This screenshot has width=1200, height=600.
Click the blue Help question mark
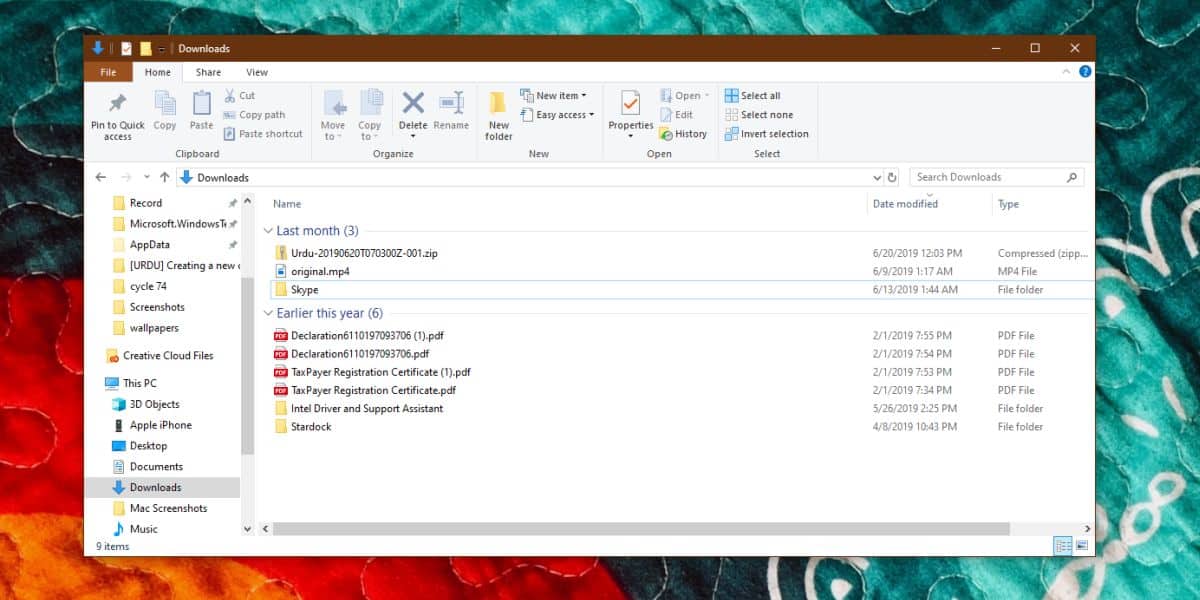coord(1085,72)
